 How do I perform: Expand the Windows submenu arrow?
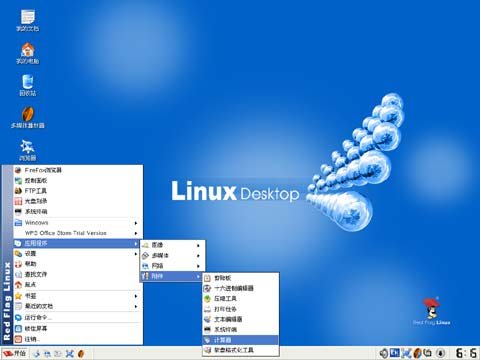click(136, 223)
